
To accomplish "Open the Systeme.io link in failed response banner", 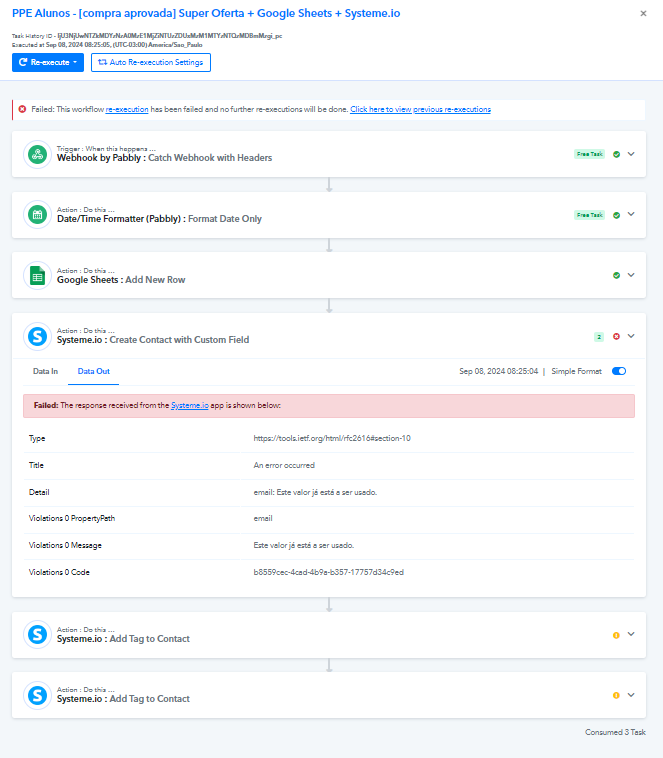I will pos(190,406).
